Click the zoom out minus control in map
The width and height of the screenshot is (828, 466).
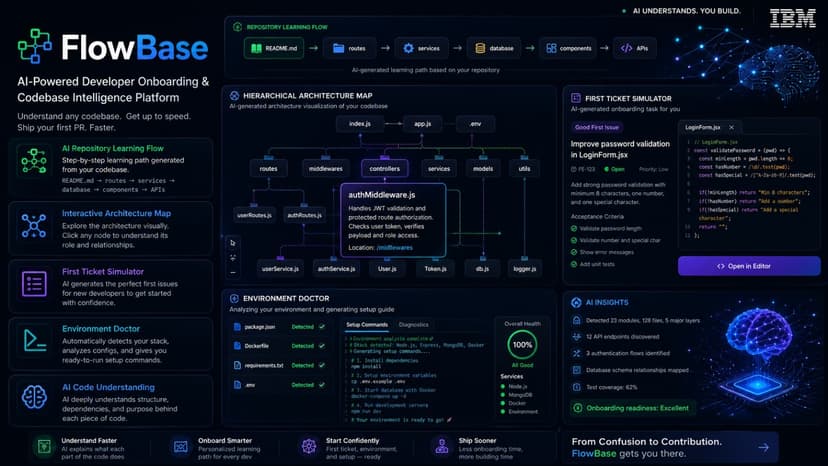pyautogui.click(x=233, y=273)
